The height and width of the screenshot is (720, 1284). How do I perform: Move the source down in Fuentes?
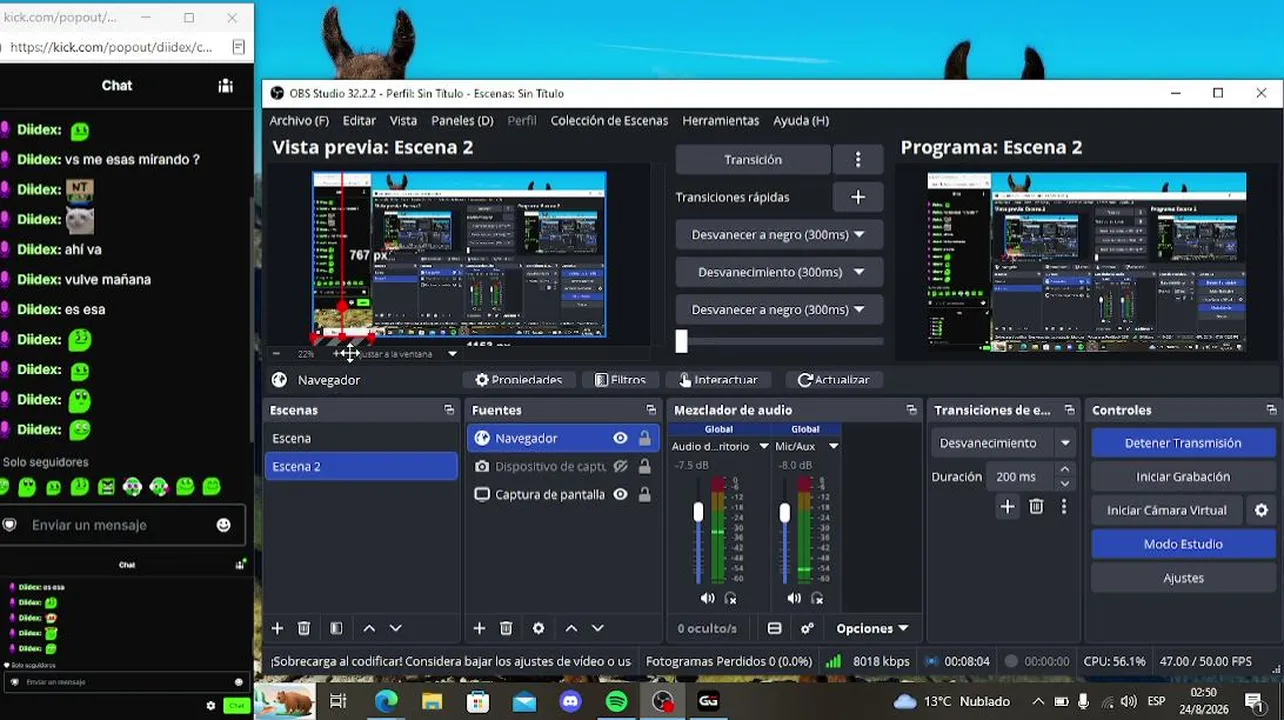point(598,628)
